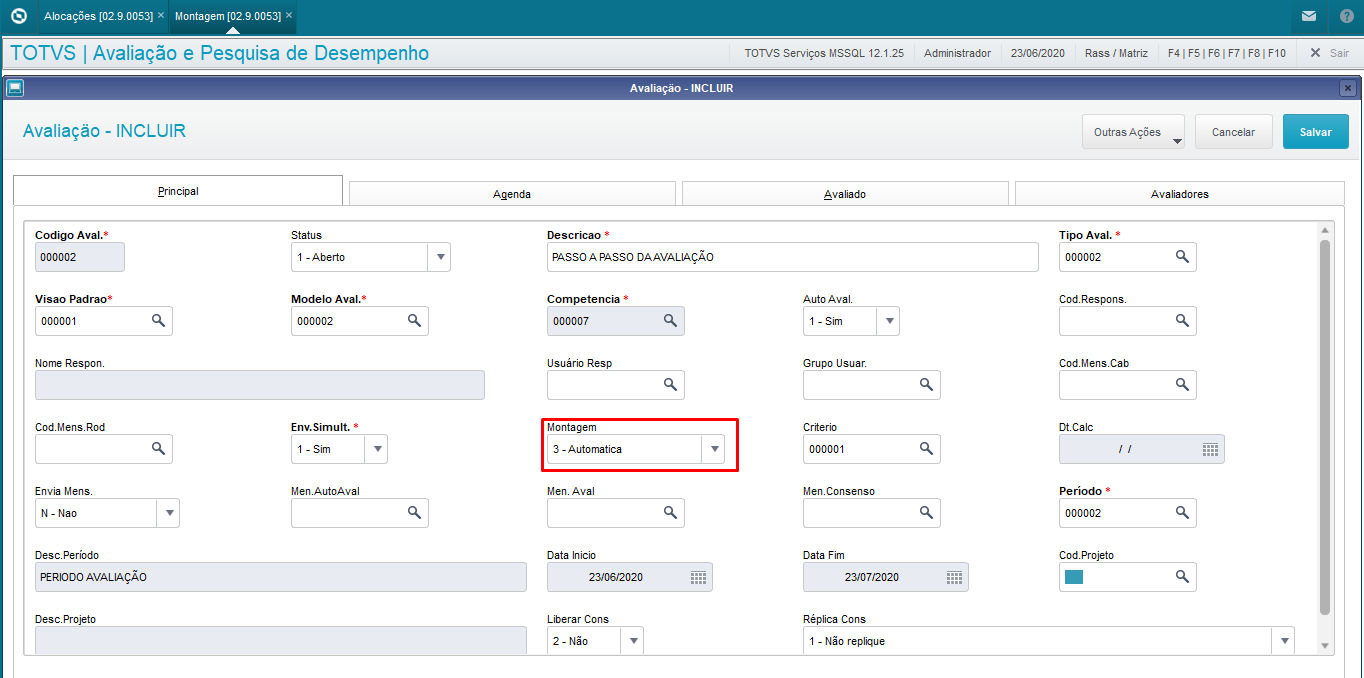The image size is (1364, 678).
Task: Open lookup for Cod.Projeto field
Action: 1181,577
